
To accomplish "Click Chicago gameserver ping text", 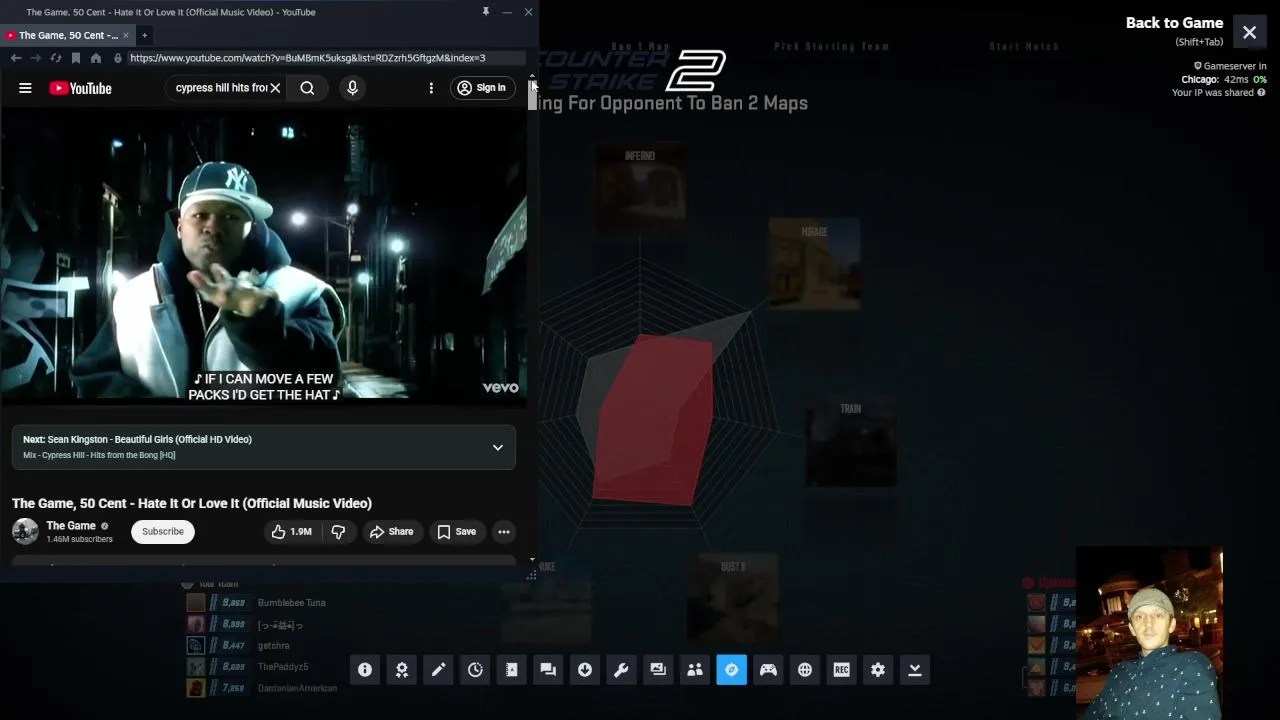I will point(1224,80).
